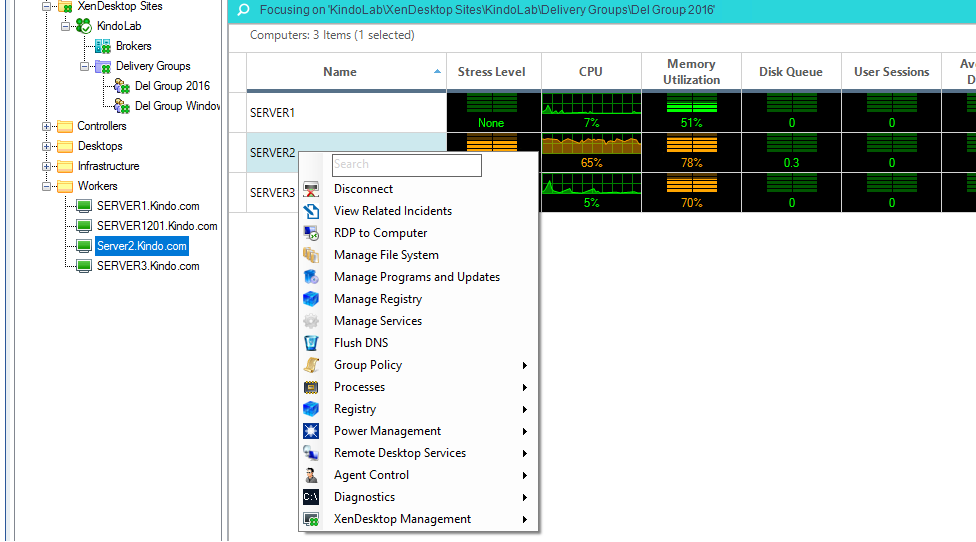Click the Manage Registry cube icon
Image resolution: width=976 pixels, height=542 pixels.
[311, 299]
